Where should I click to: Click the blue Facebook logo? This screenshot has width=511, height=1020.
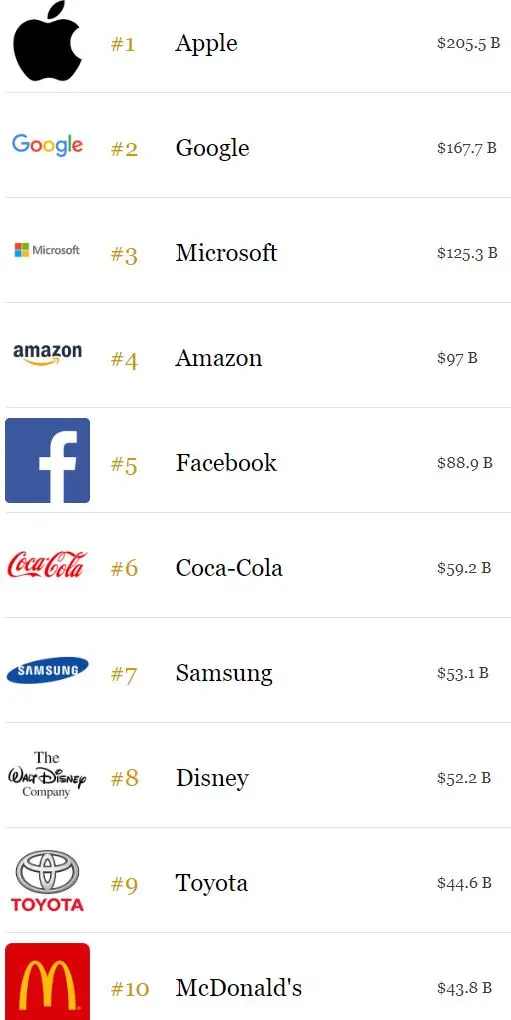pyautogui.click(x=47, y=461)
